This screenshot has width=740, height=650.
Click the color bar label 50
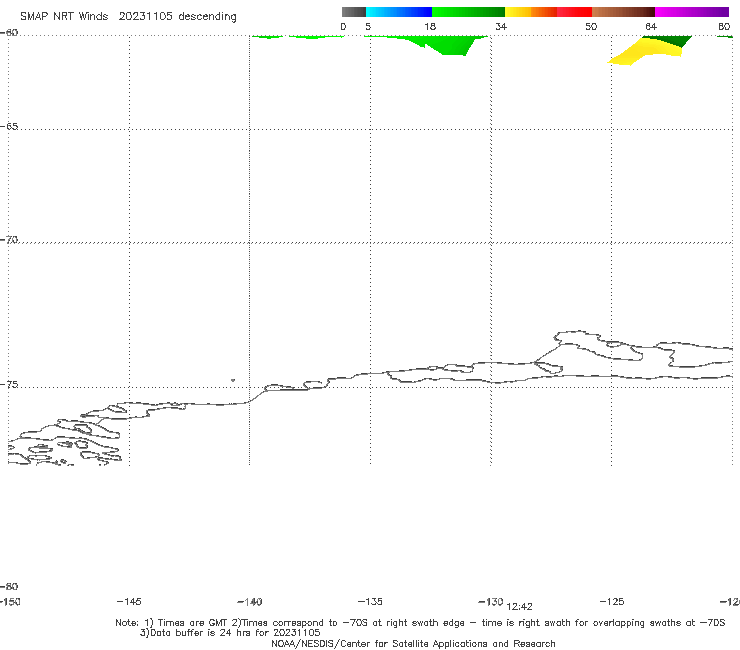[x=591, y=26]
